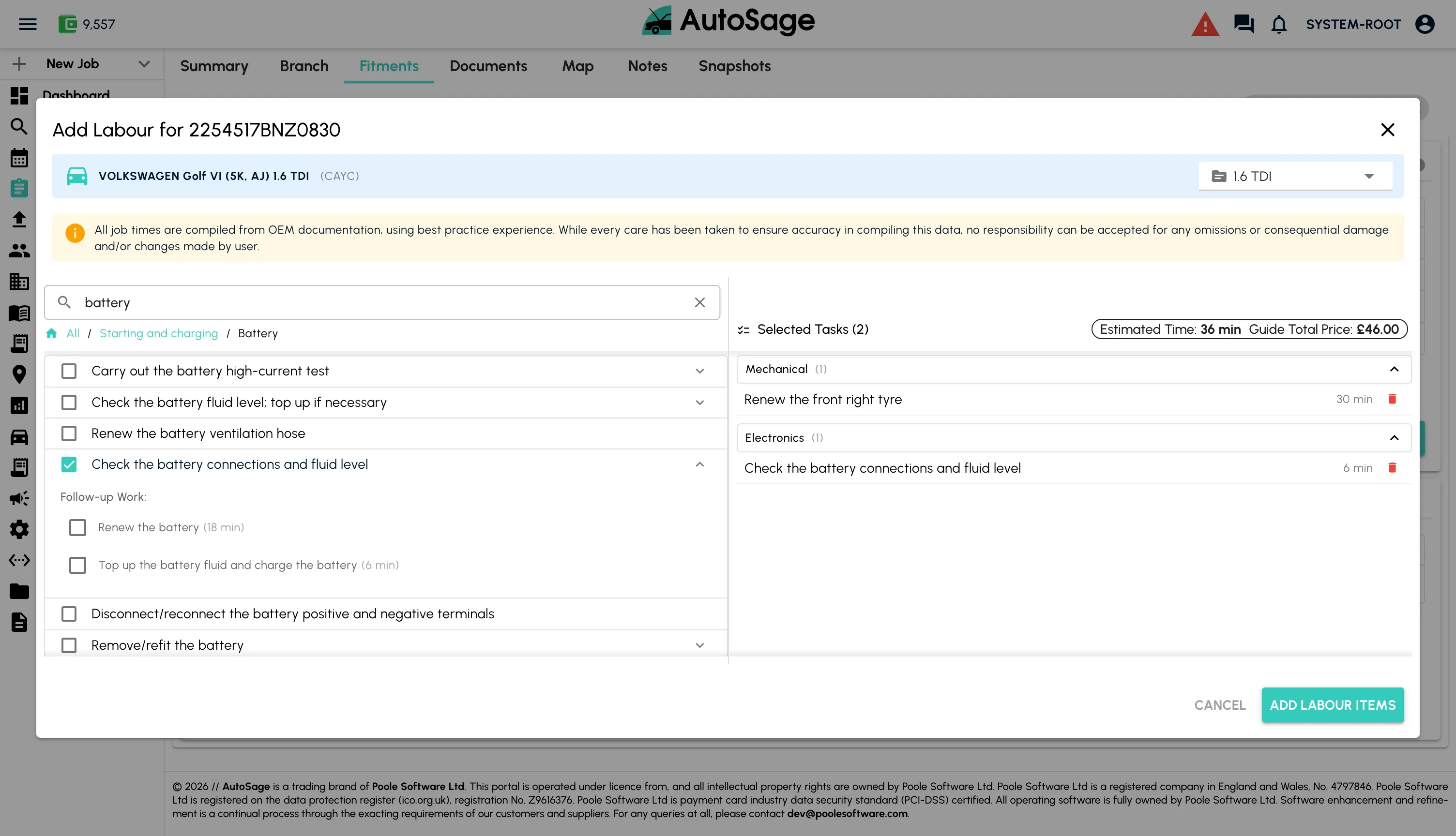1456x836 pixels.
Task: Open the sidebar customers people icon
Action: click(19, 250)
